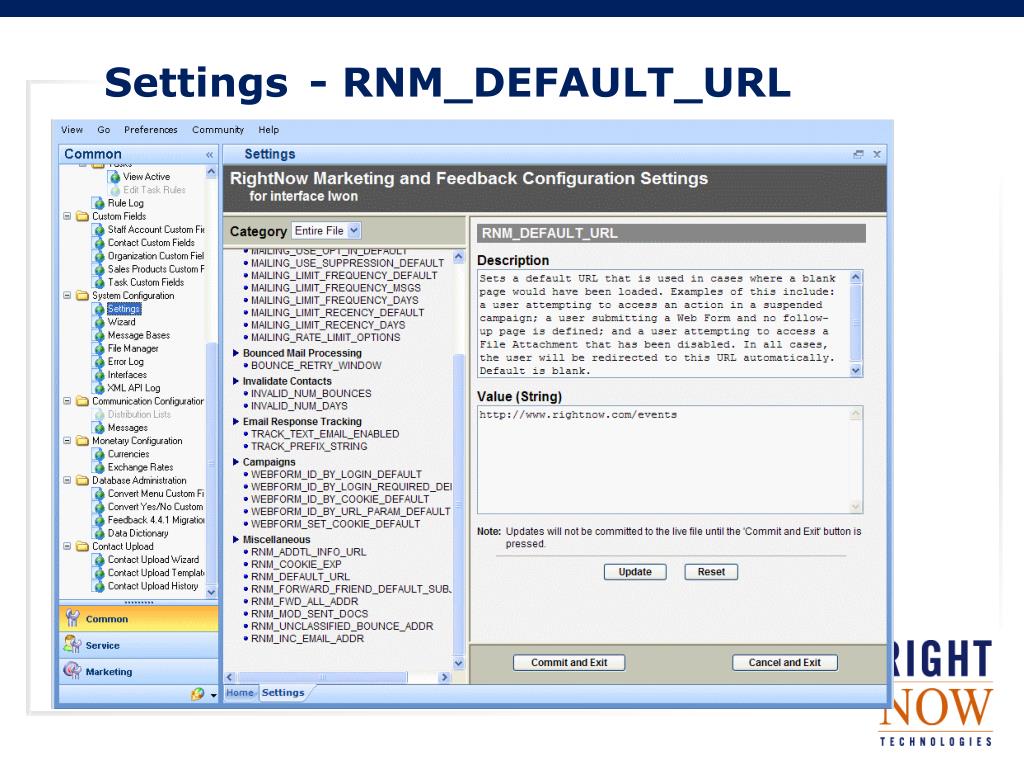Open the Community menu
Screen dimensions: 1024x768
click(218, 130)
